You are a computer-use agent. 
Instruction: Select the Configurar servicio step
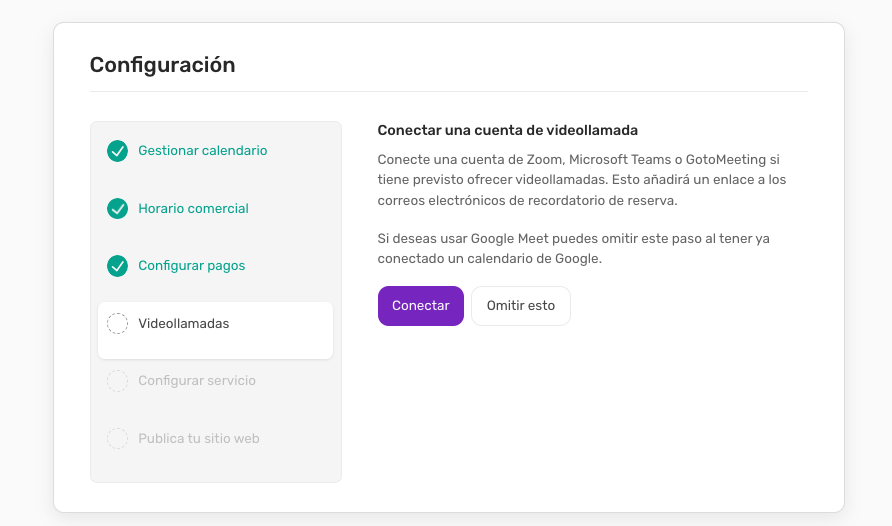[x=197, y=381]
